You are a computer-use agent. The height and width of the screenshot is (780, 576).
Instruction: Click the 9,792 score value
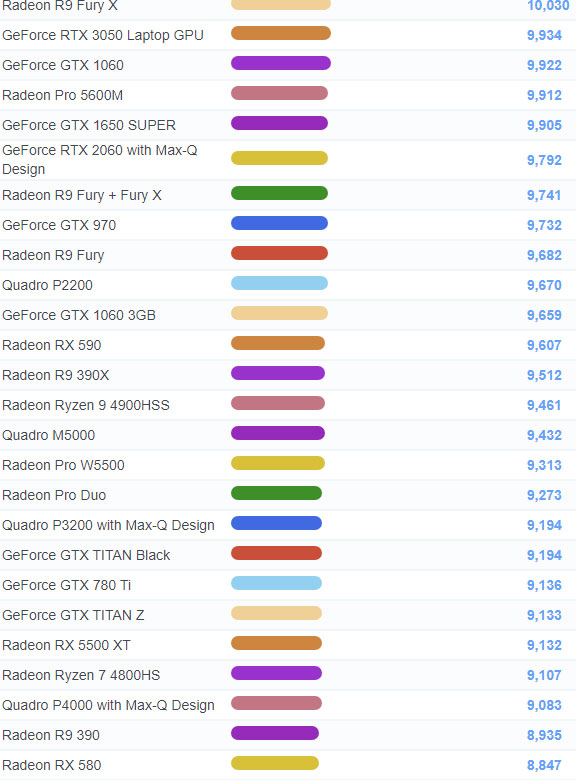pos(544,160)
